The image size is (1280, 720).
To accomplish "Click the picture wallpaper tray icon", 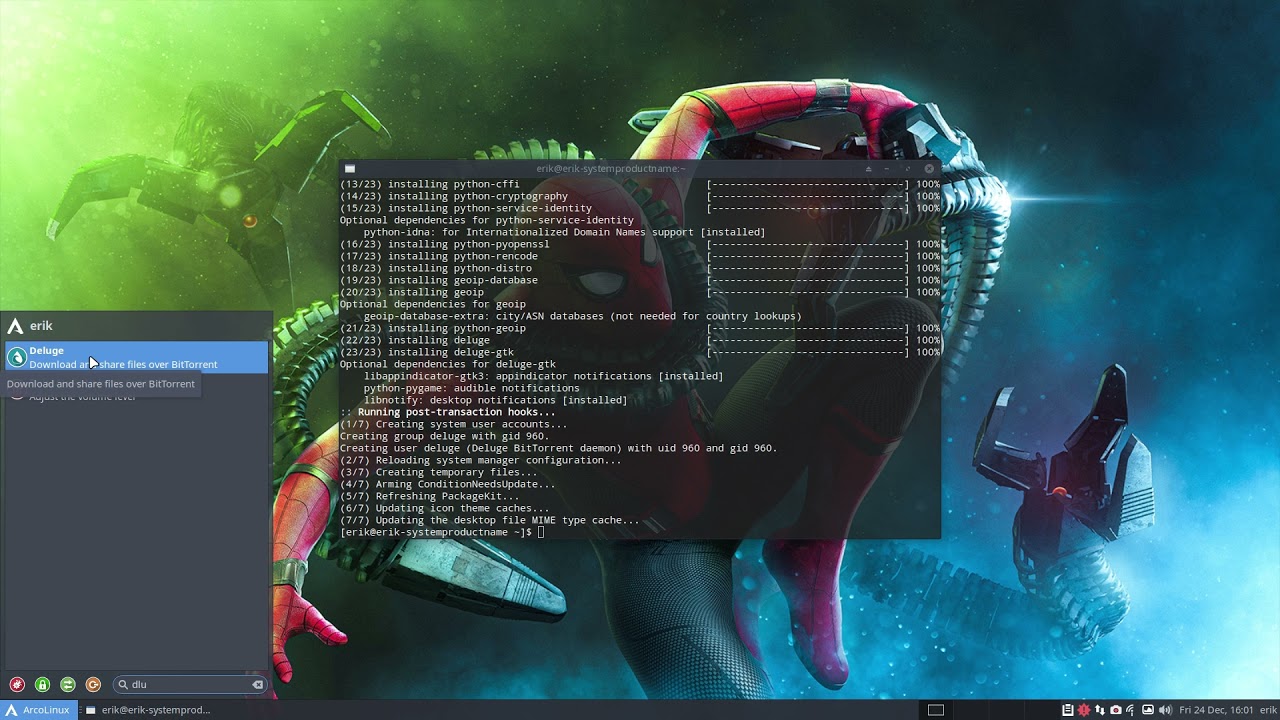I will (1148, 710).
